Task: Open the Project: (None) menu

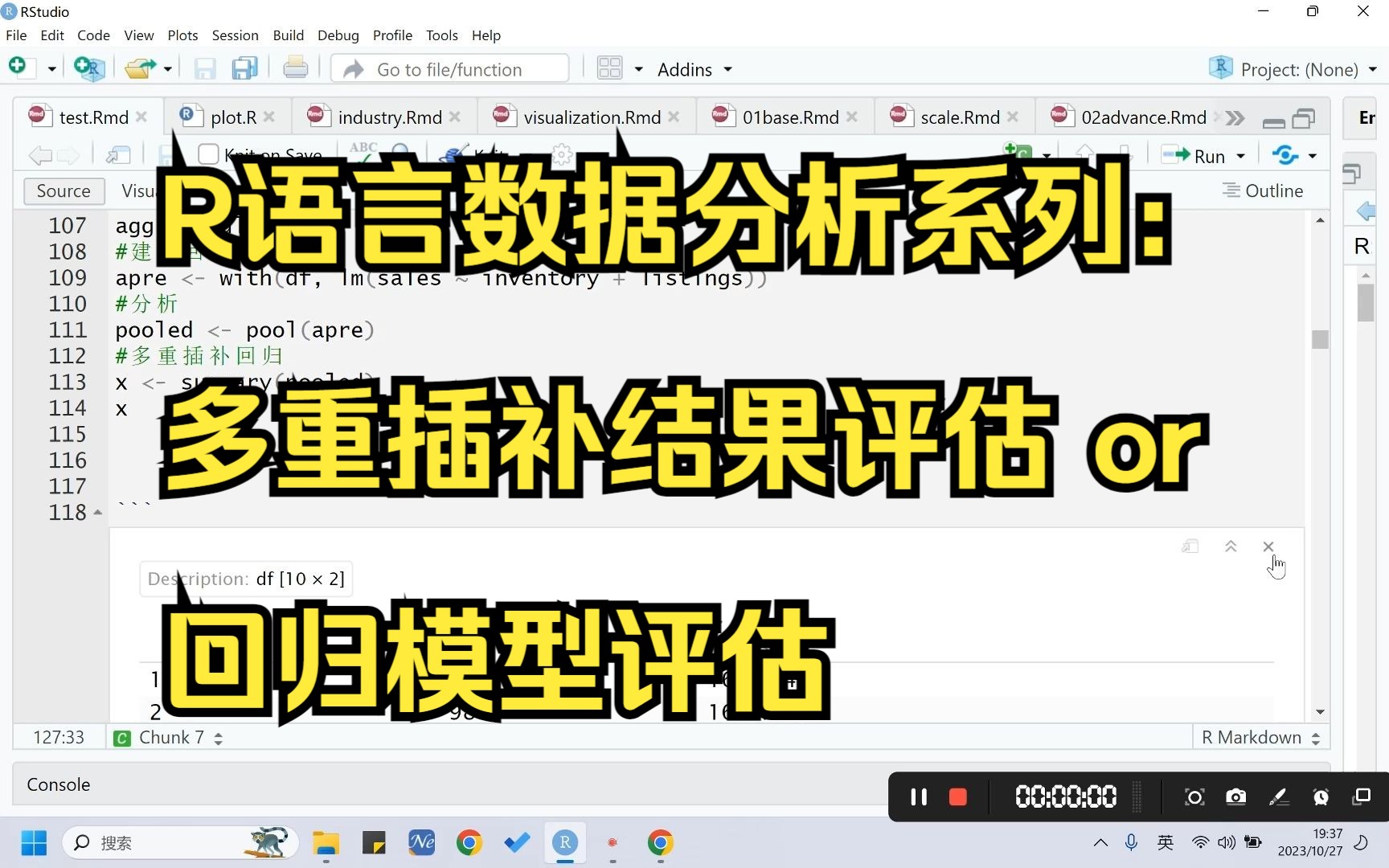Action: (x=1293, y=69)
